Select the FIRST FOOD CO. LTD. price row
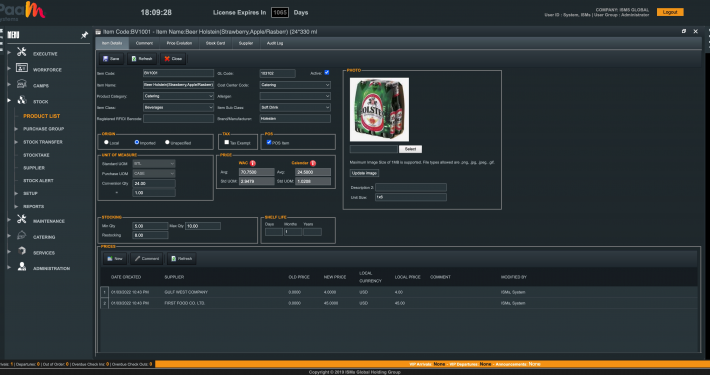710x375 pixels. [x=398, y=303]
